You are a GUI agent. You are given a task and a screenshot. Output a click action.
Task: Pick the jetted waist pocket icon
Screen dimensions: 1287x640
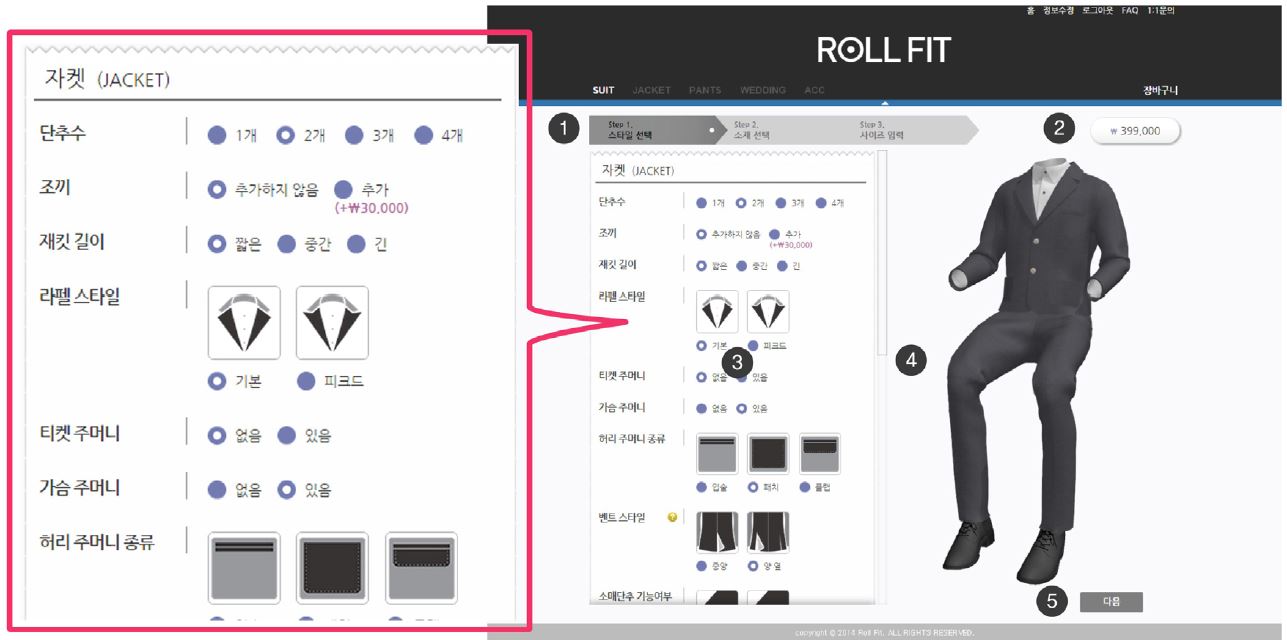pos(717,454)
